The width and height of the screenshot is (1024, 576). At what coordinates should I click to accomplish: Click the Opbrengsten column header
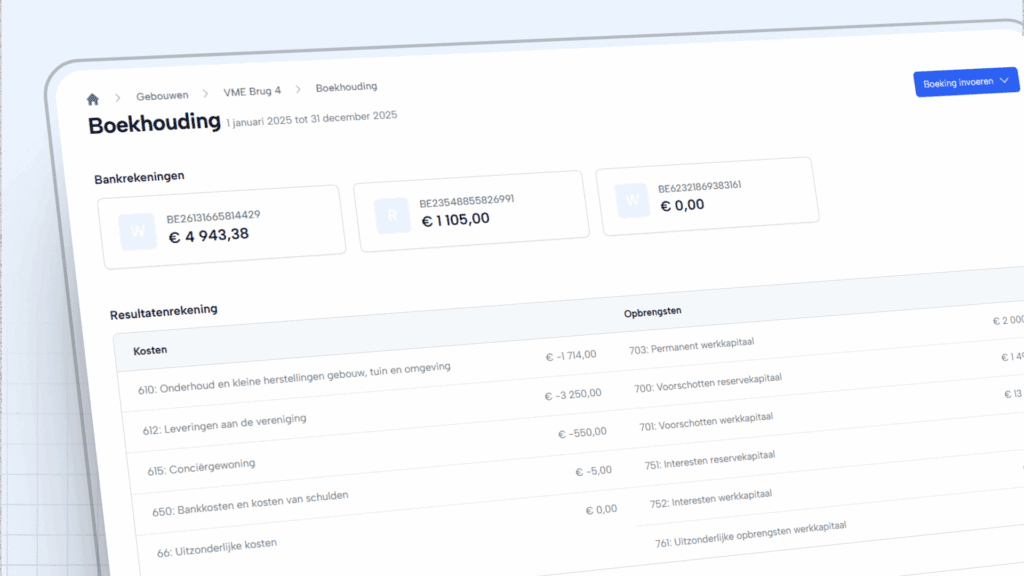point(652,312)
